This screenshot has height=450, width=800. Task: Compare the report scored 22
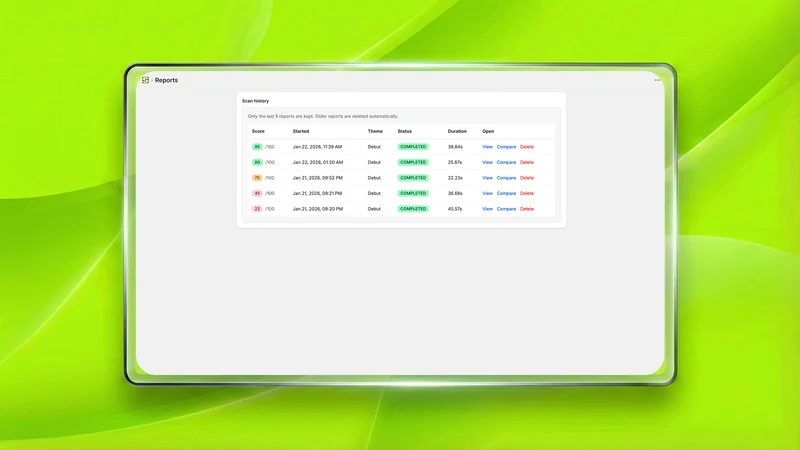click(506, 209)
